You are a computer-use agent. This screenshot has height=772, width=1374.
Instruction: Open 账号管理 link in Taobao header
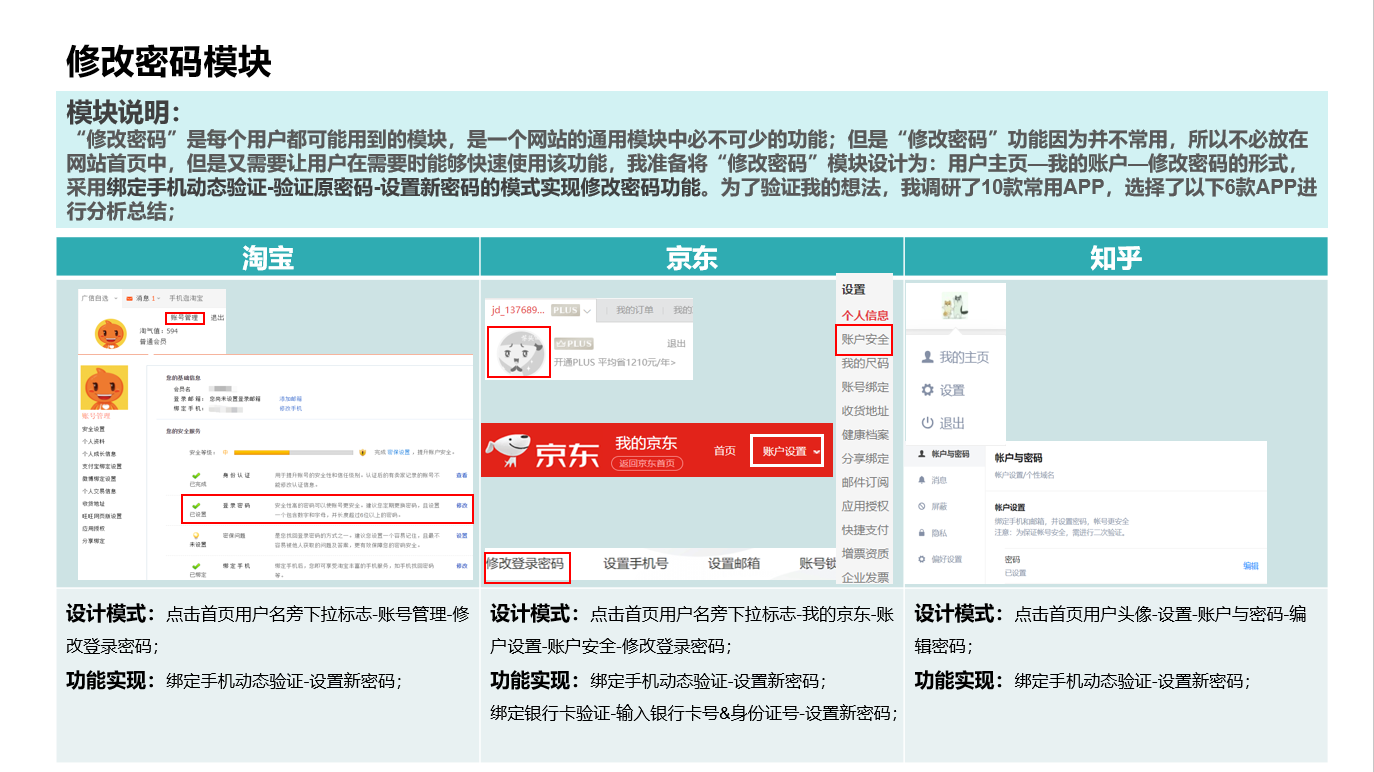coord(186,317)
